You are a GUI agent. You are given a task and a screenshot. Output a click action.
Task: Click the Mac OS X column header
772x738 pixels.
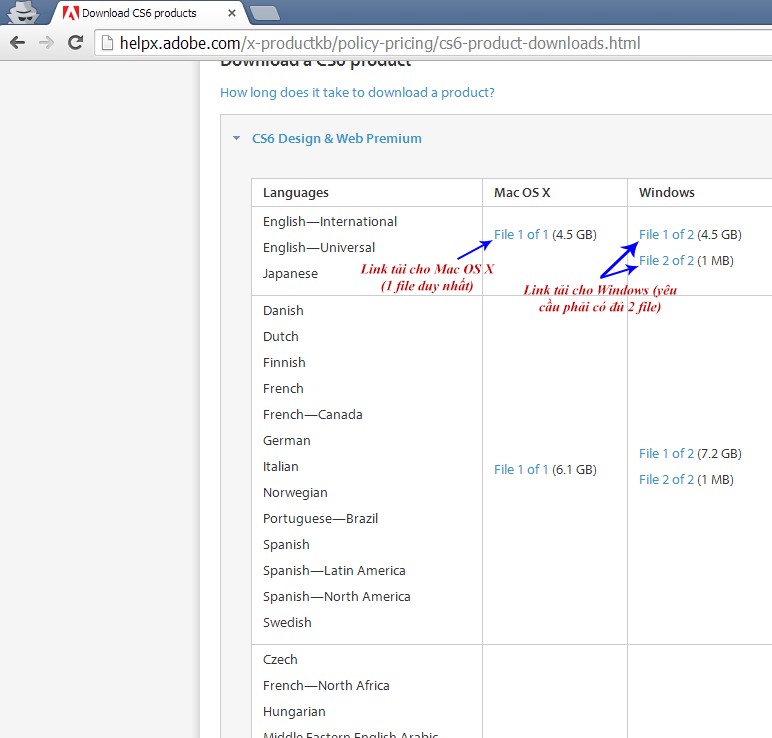coord(522,193)
